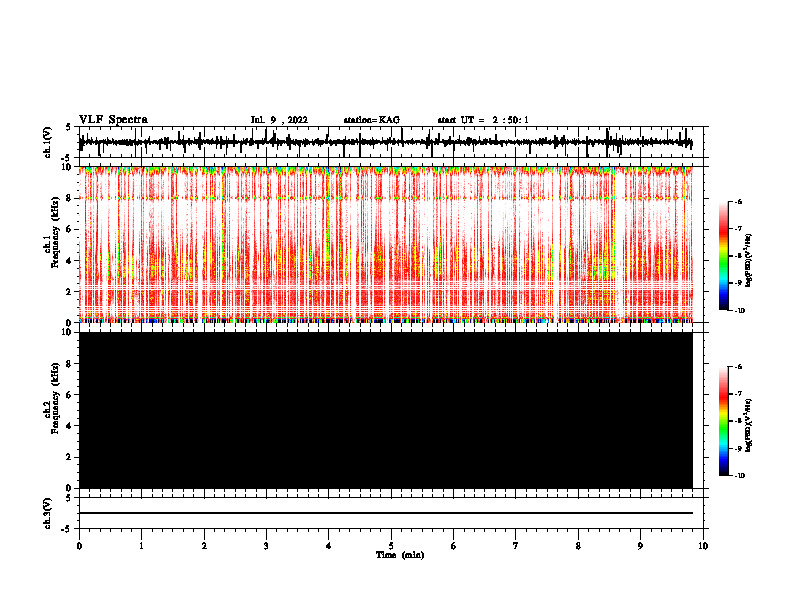This screenshot has height=612, width=792.
Task: Click the "VLF Spectra" plot title
Action: (x=113, y=120)
